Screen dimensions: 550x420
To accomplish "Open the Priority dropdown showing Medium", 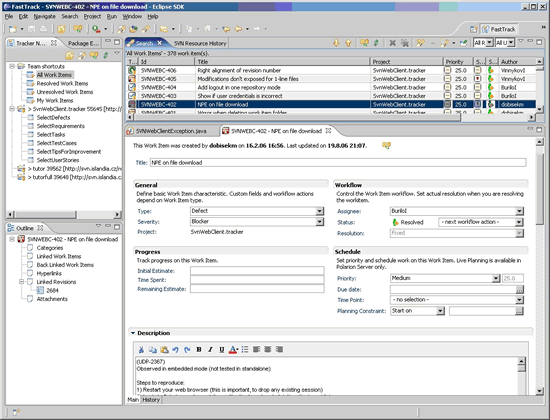I will (x=496, y=279).
